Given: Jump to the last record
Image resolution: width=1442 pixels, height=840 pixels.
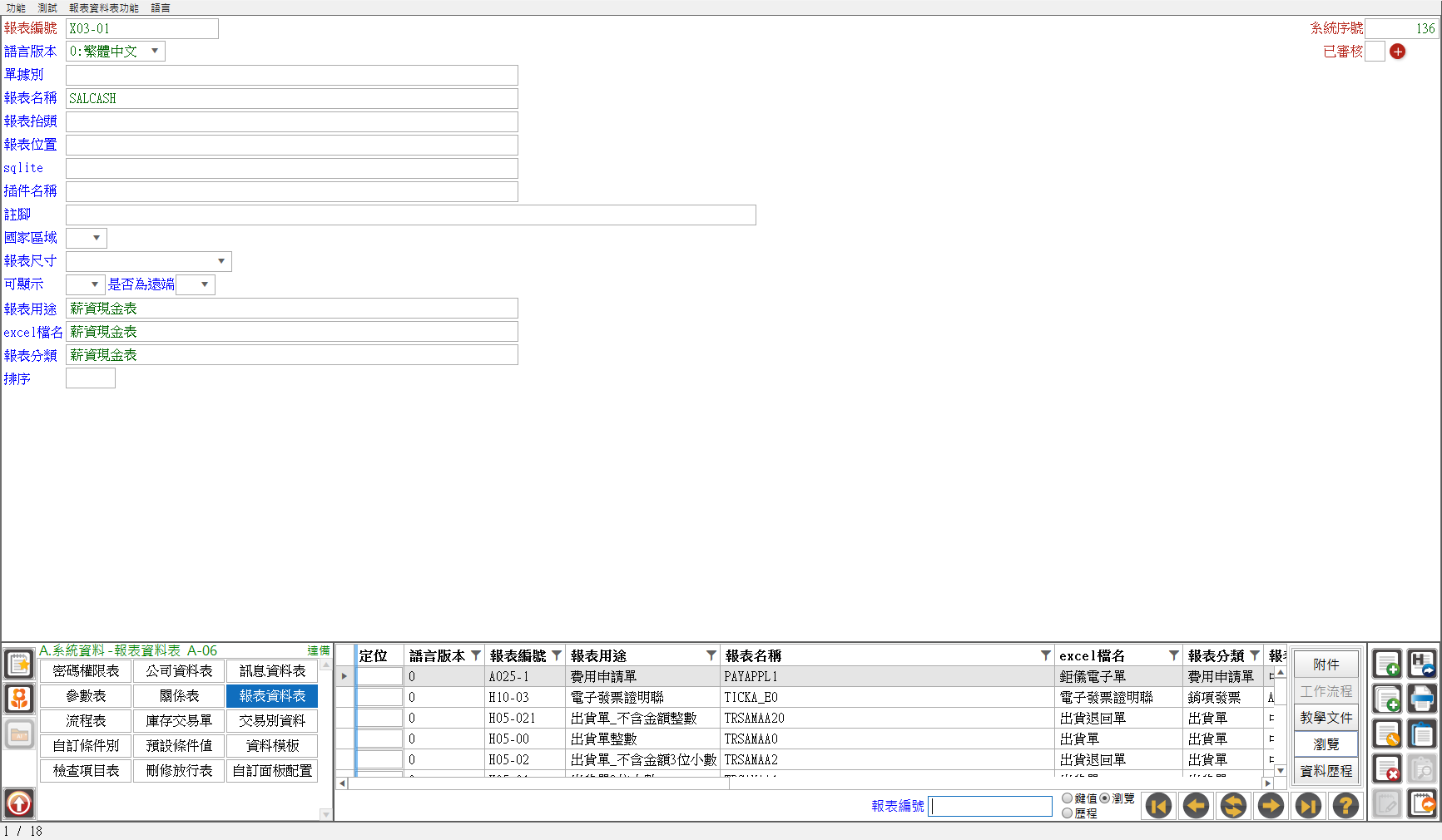Looking at the screenshot, I should coord(1309,806).
